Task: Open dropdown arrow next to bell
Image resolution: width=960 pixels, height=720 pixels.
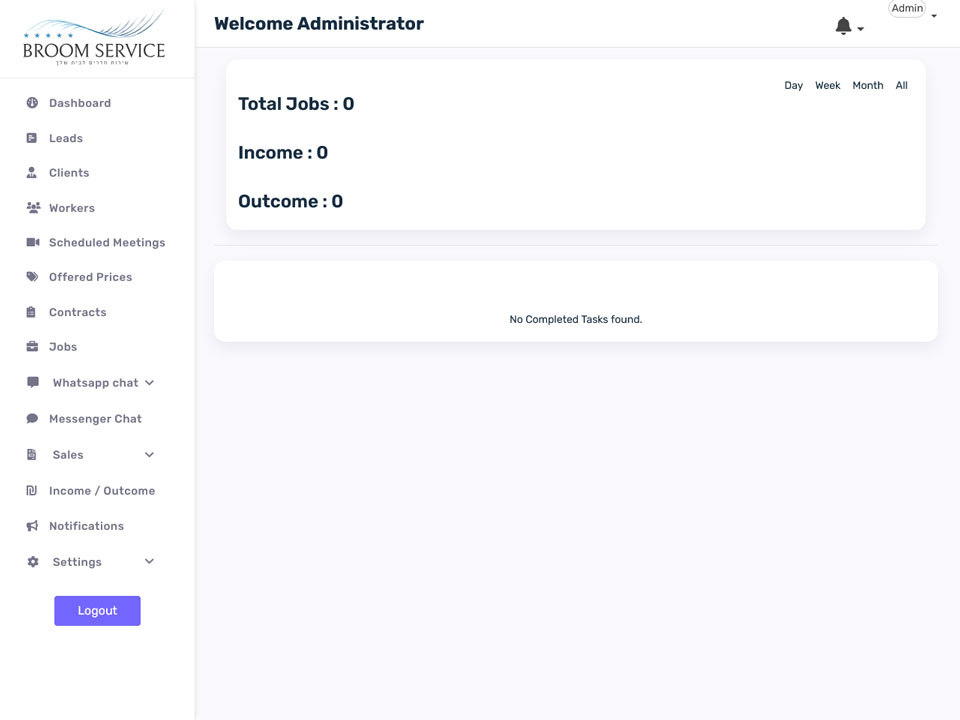Action: (860, 29)
